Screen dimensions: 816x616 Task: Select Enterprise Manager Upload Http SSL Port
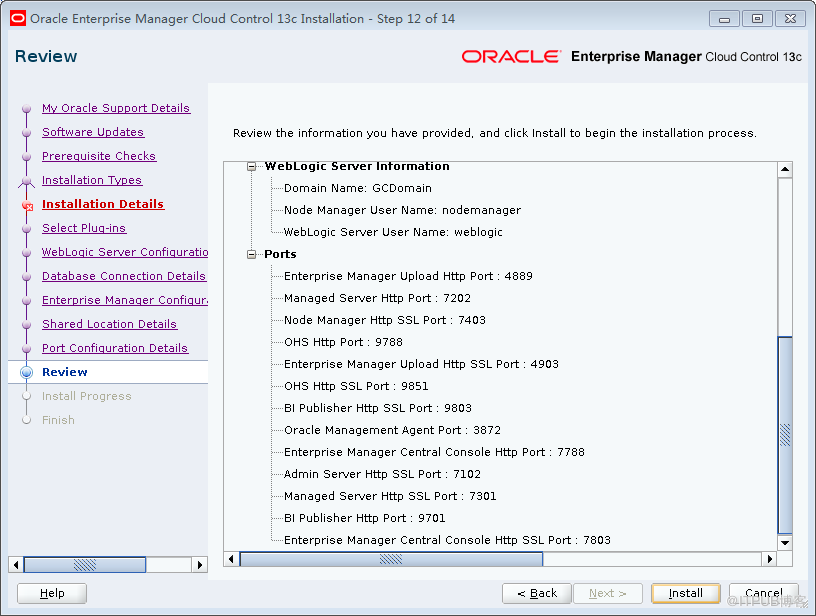[x=421, y=364]
